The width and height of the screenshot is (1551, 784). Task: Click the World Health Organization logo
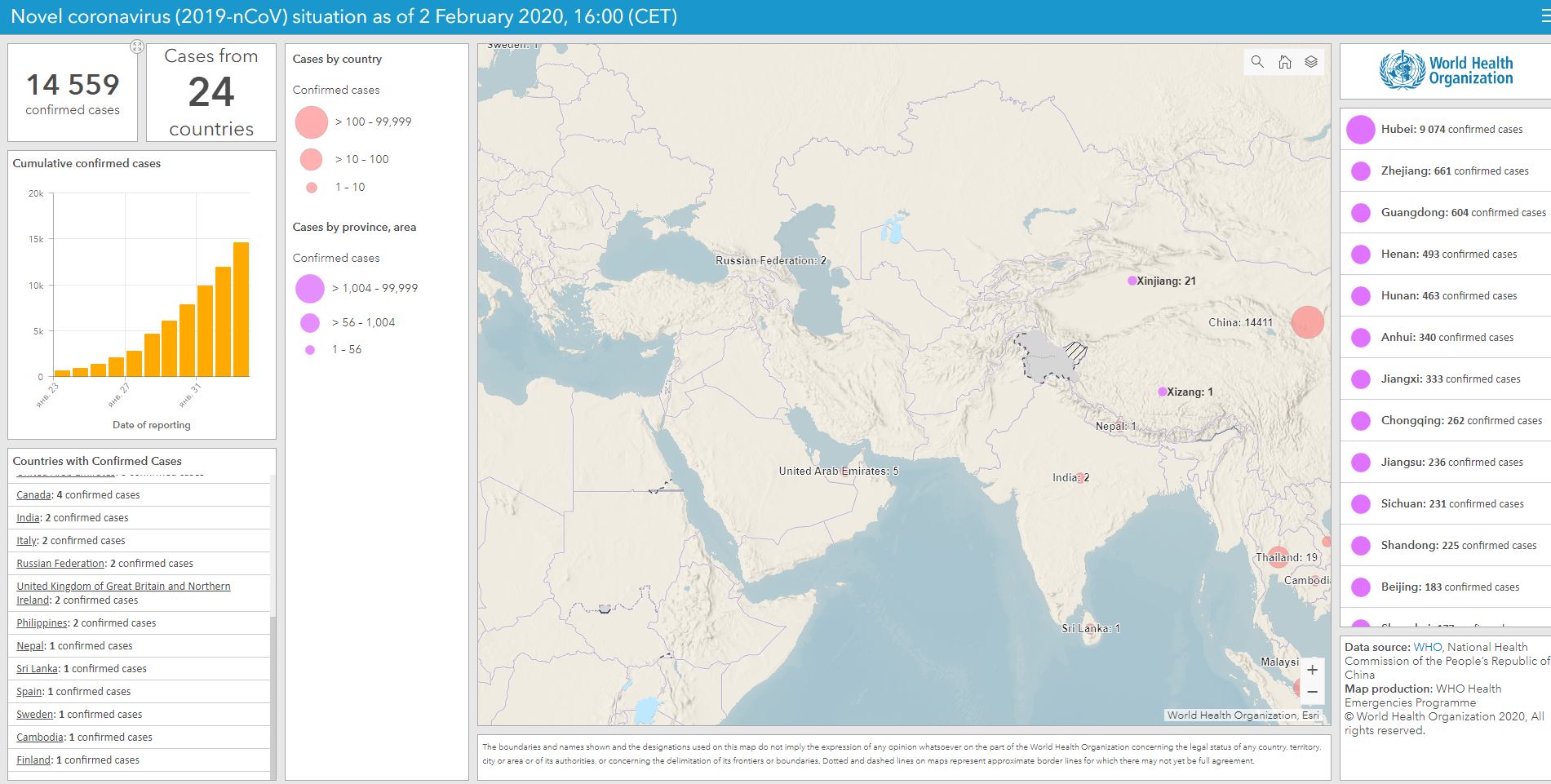pyautogui.click(x=1445, y=71)
